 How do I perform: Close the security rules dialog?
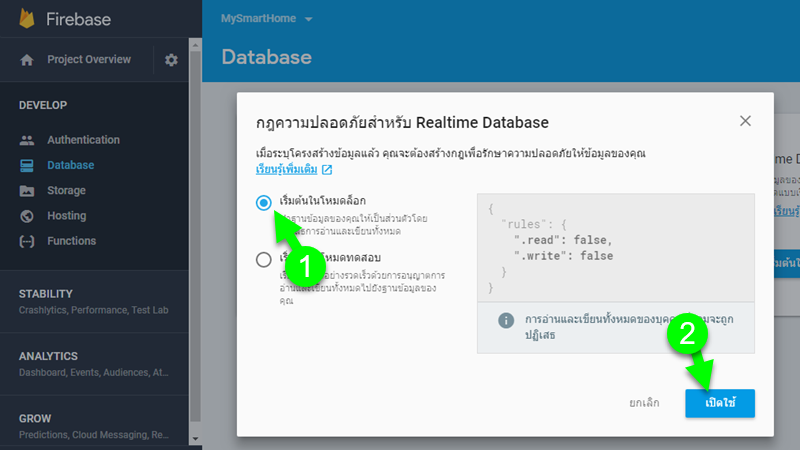coord(745,121)
